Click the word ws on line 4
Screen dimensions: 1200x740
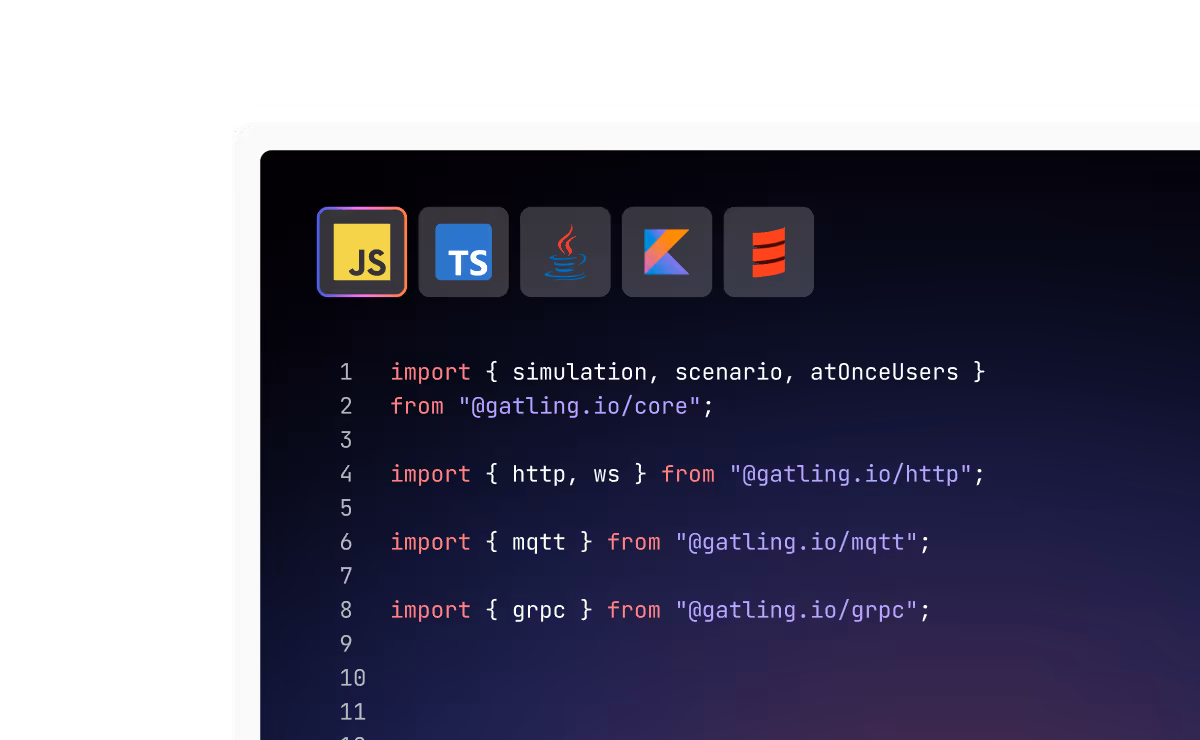coord(607,474)
